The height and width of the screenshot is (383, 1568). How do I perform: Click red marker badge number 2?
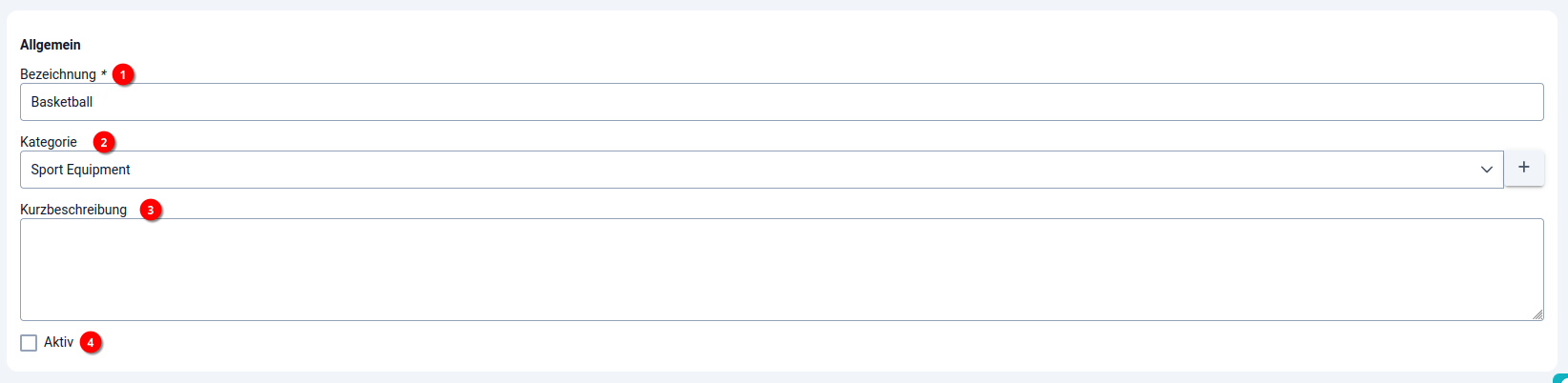pyautogui.click(x=104, y=142)
